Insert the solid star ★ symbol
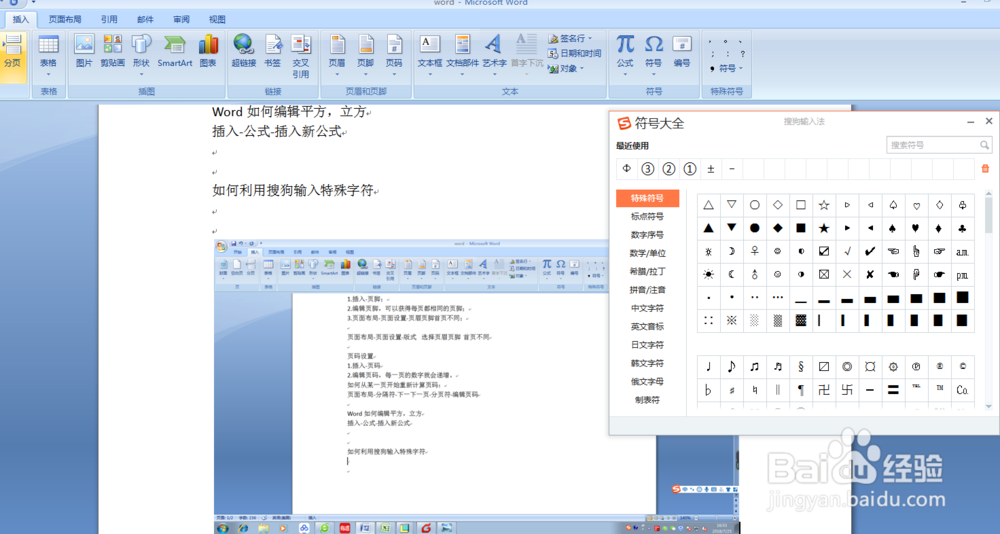This screenshot has width=1000, height=534. tap(823, 228)
